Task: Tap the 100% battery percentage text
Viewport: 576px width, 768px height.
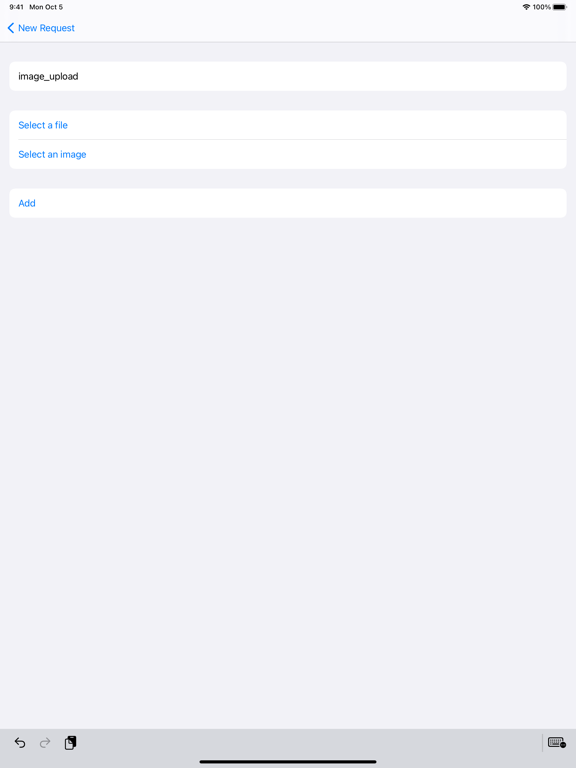Action: [x=542, y=7]
